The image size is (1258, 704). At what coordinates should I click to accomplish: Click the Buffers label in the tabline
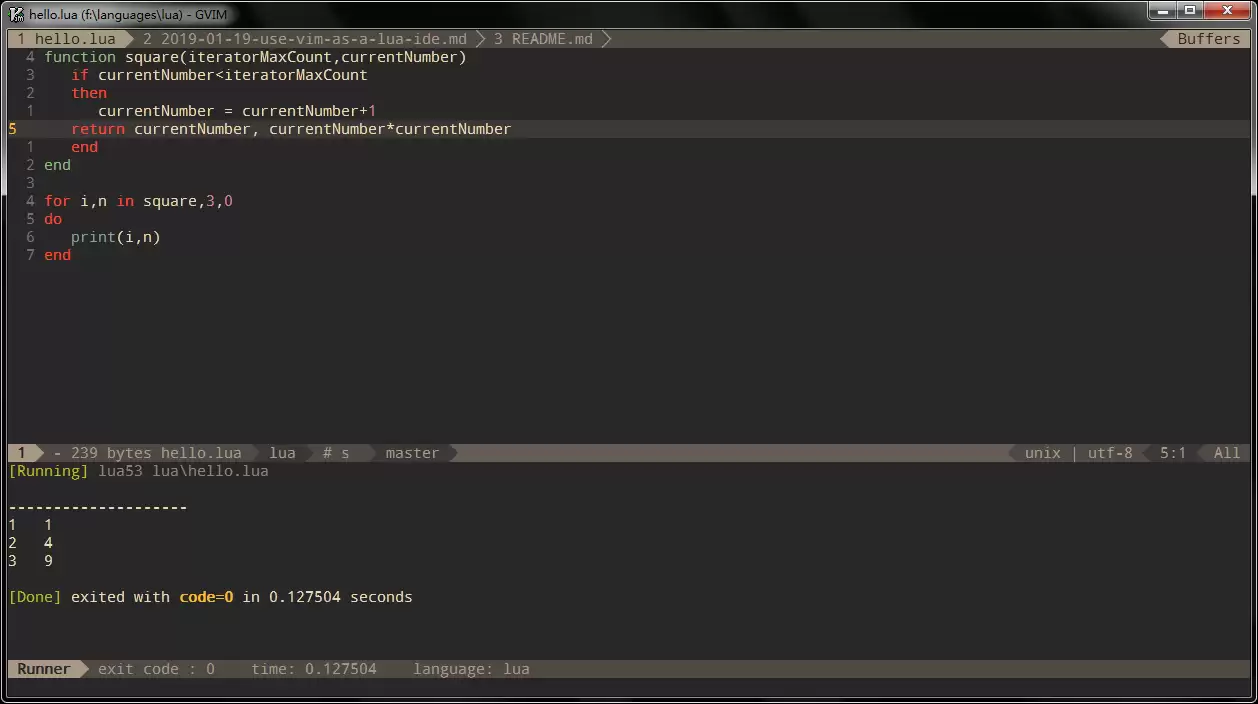[x=1208, y=39]
